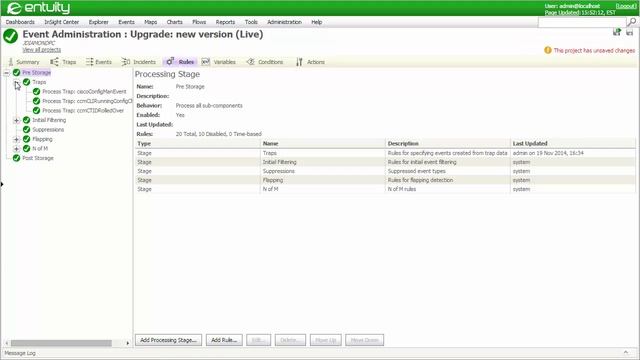Click status icon beside Flapping node
The height and width of the screenshot is (360, 640).
pyautogui.click(x=27, y=139)
